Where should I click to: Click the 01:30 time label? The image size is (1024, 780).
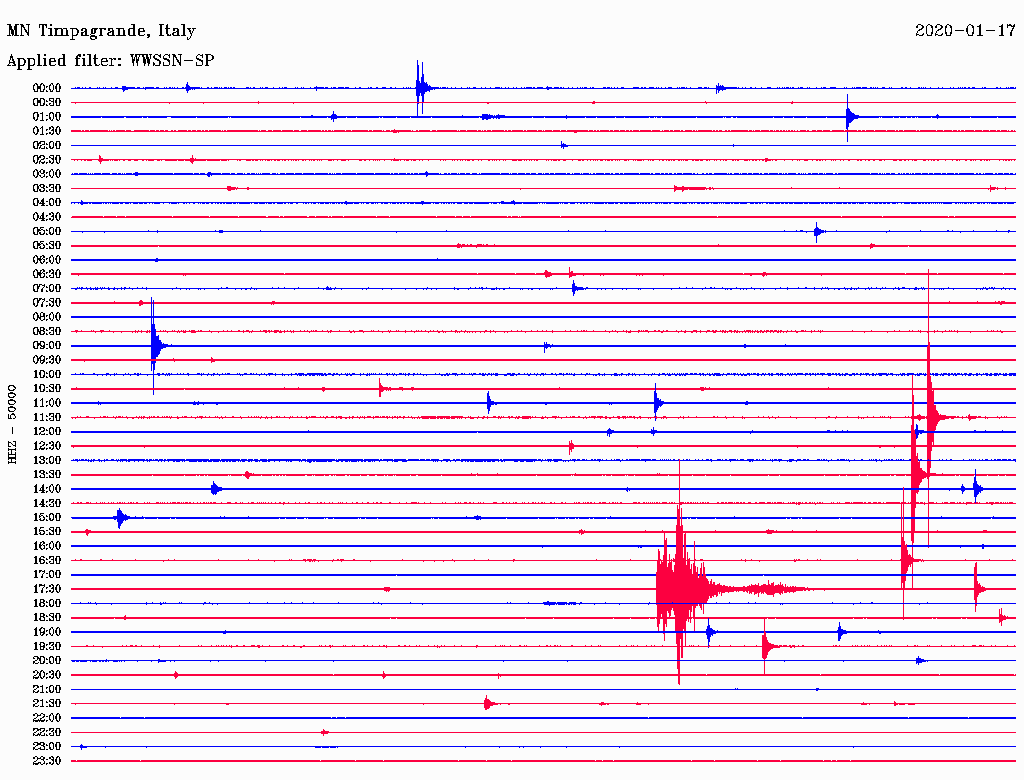click(47, 131)
